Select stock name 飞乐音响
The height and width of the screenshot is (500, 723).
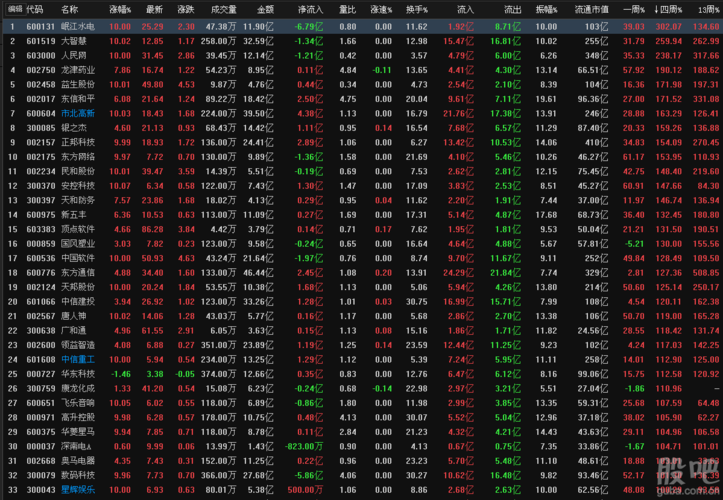78,403
